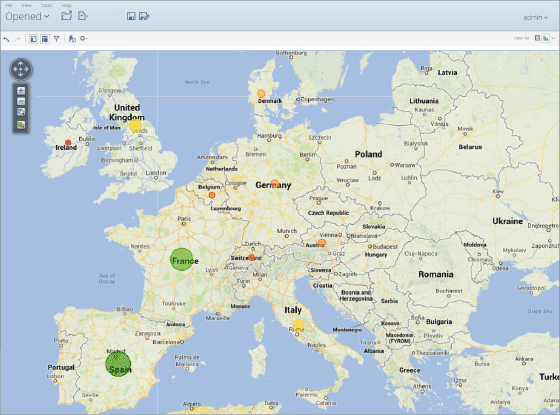Zoom out on the map
This screenshot has width=560, height=415.
pos(21,101)
